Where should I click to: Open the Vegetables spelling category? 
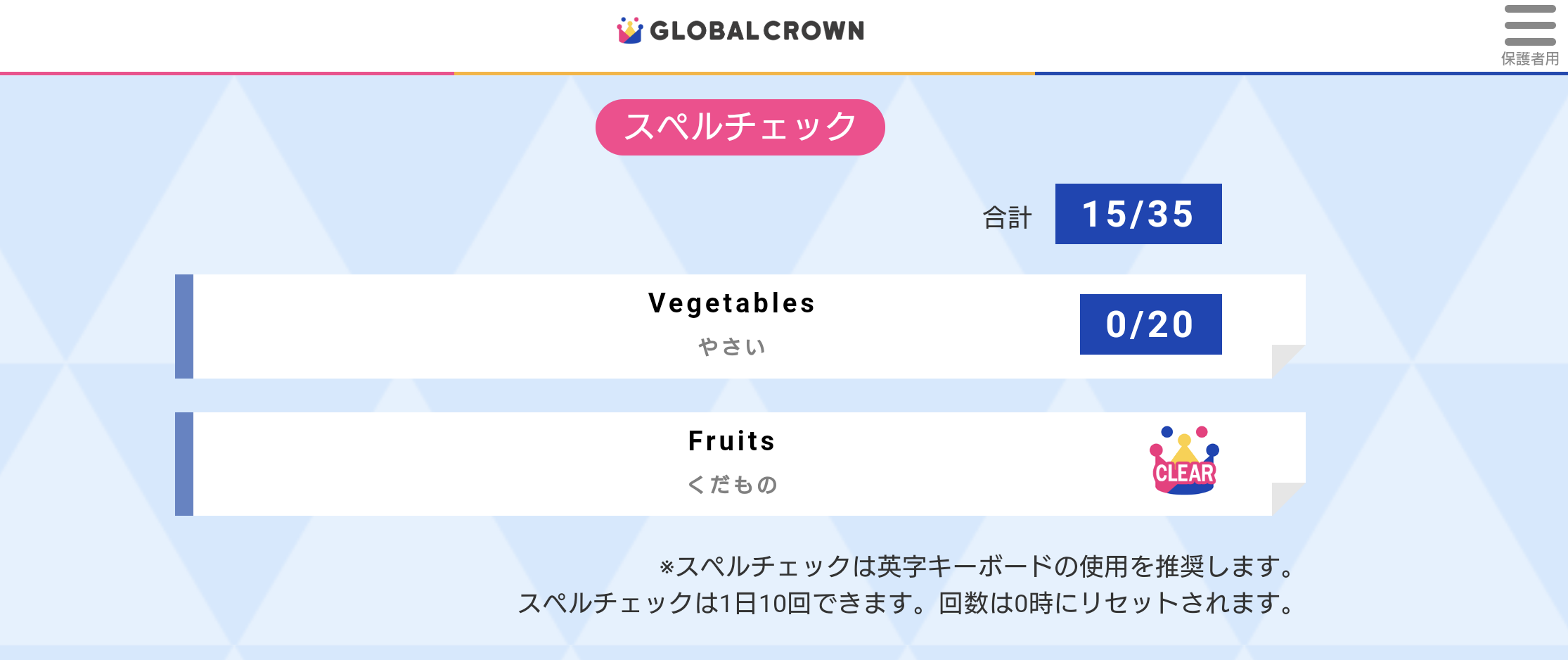click(x=731, y=304)
